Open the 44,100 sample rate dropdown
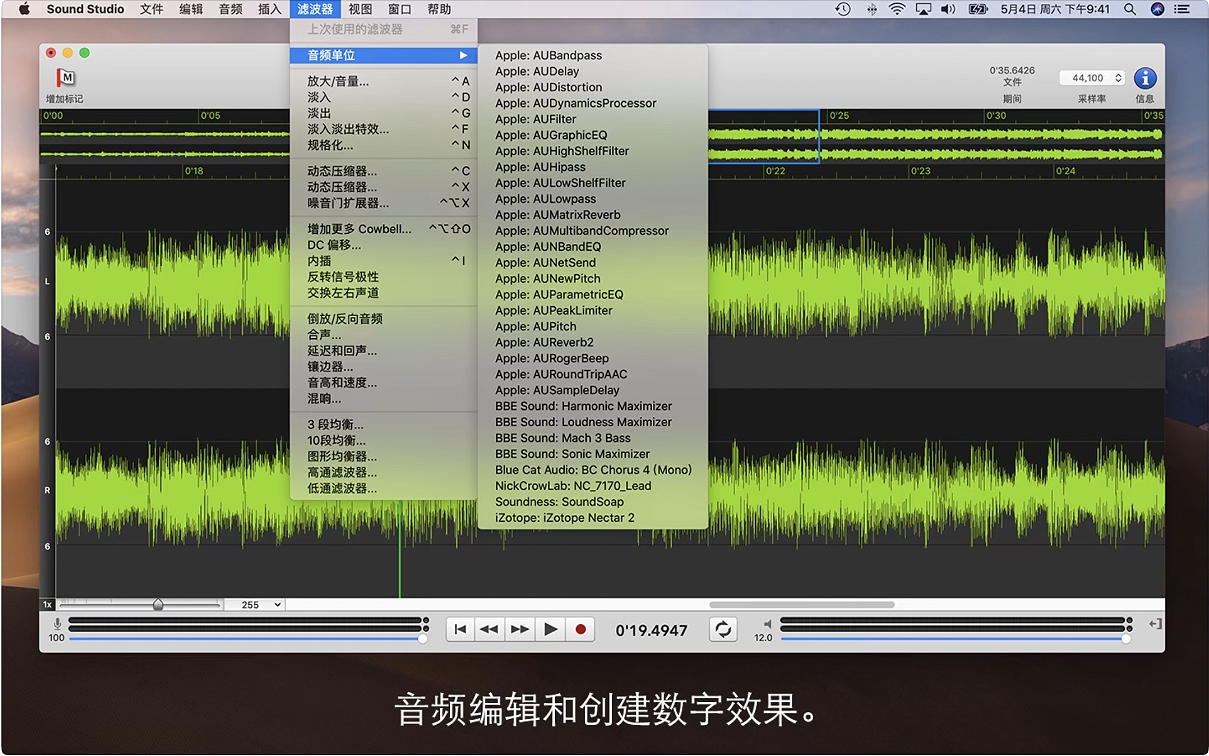 tap(1092, 78)
